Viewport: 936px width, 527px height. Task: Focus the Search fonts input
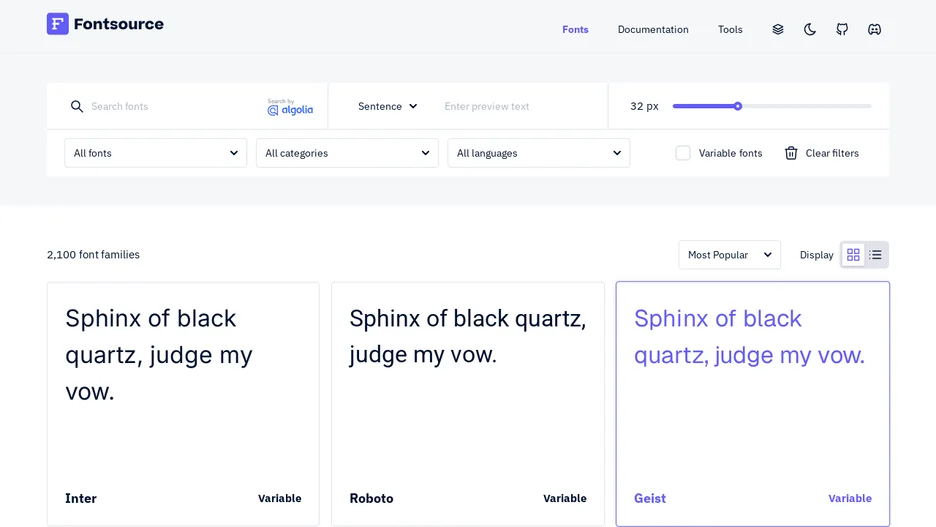pos(173,106)
